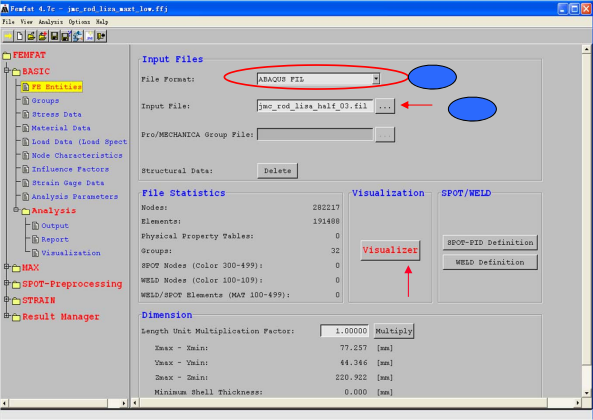593x420 pixels.
Task: Click the Length Unit Multiplication Factor field
Action: [345, 331]
